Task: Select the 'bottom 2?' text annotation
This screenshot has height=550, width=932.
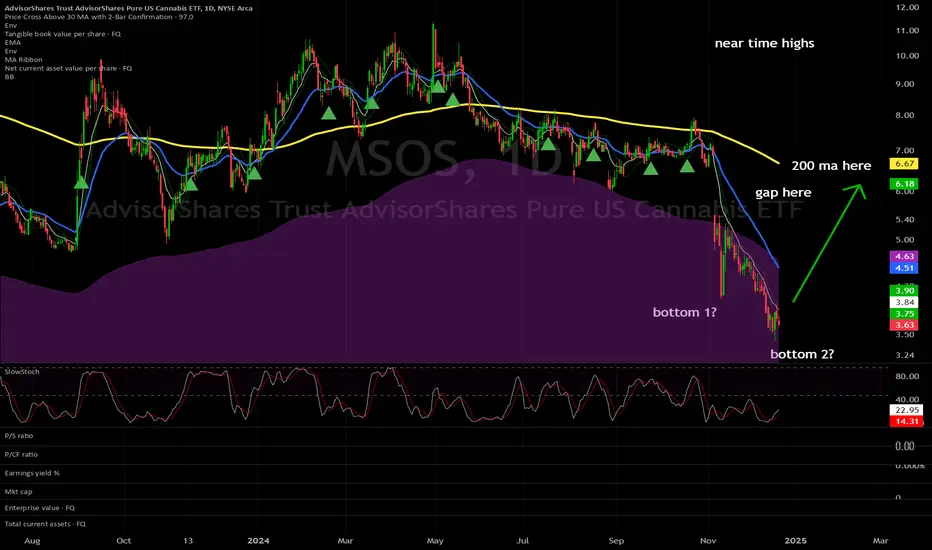Action: coord(802,354)
